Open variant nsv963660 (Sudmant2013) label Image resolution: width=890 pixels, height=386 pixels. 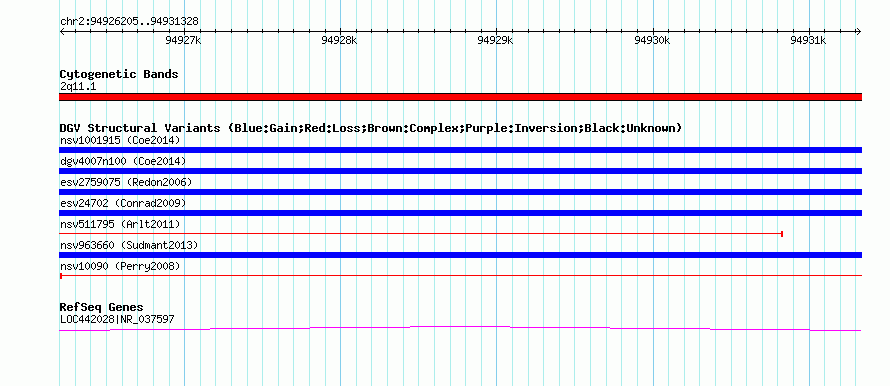(129, 245)
